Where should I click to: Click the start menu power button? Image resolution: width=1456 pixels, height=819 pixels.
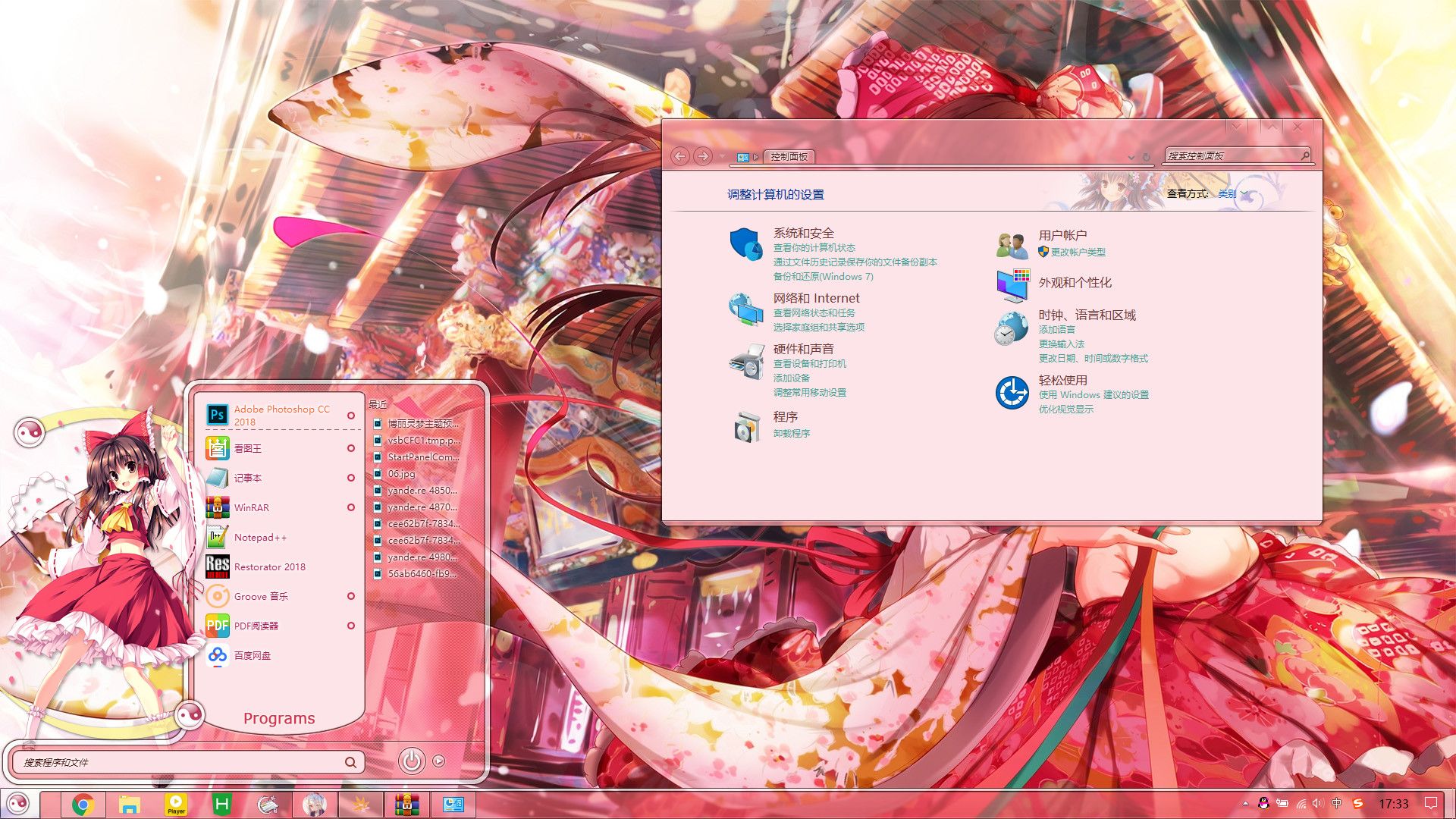(x=412, y=761)
